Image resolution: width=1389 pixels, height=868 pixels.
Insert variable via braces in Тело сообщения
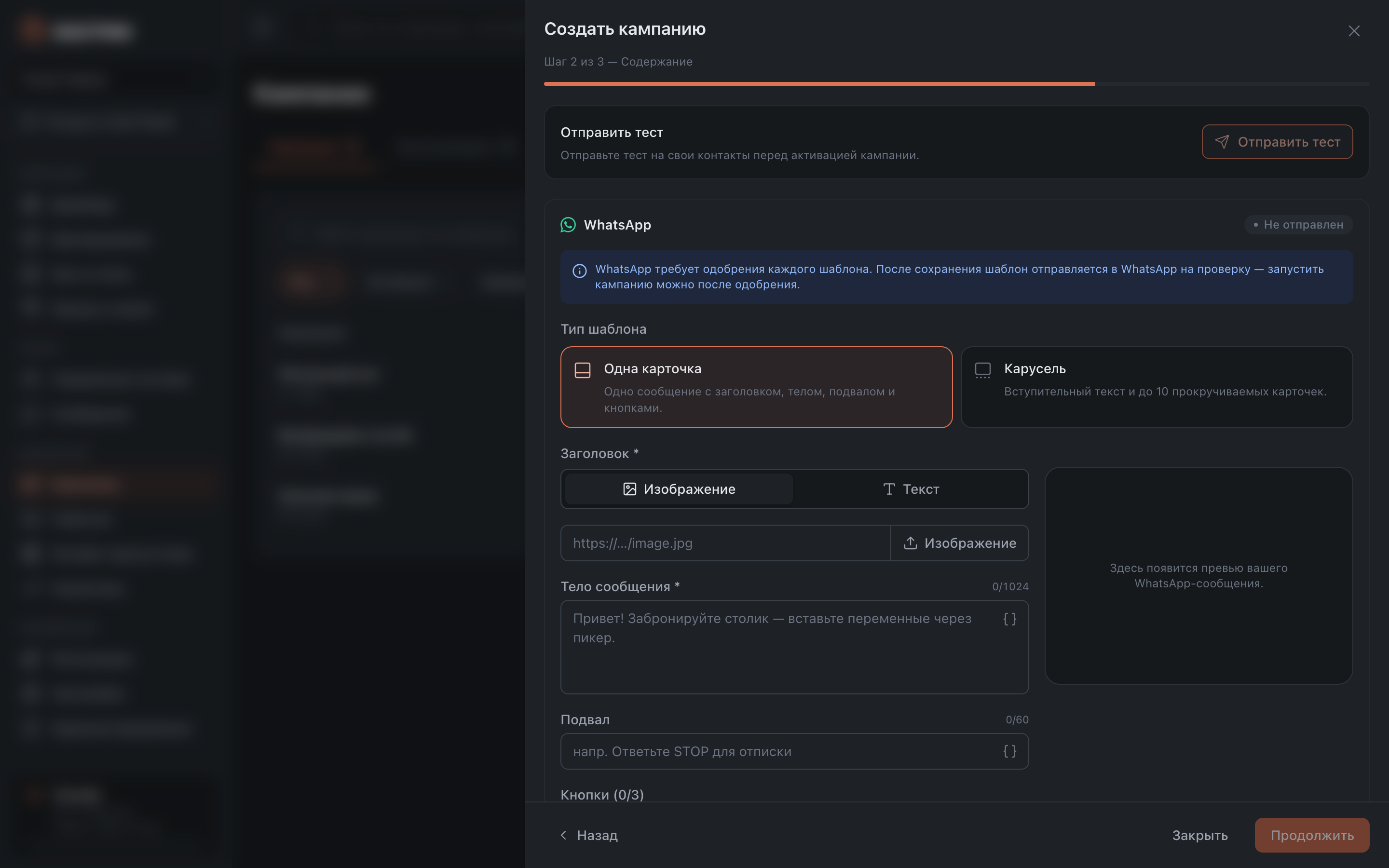pos(1009,619)
